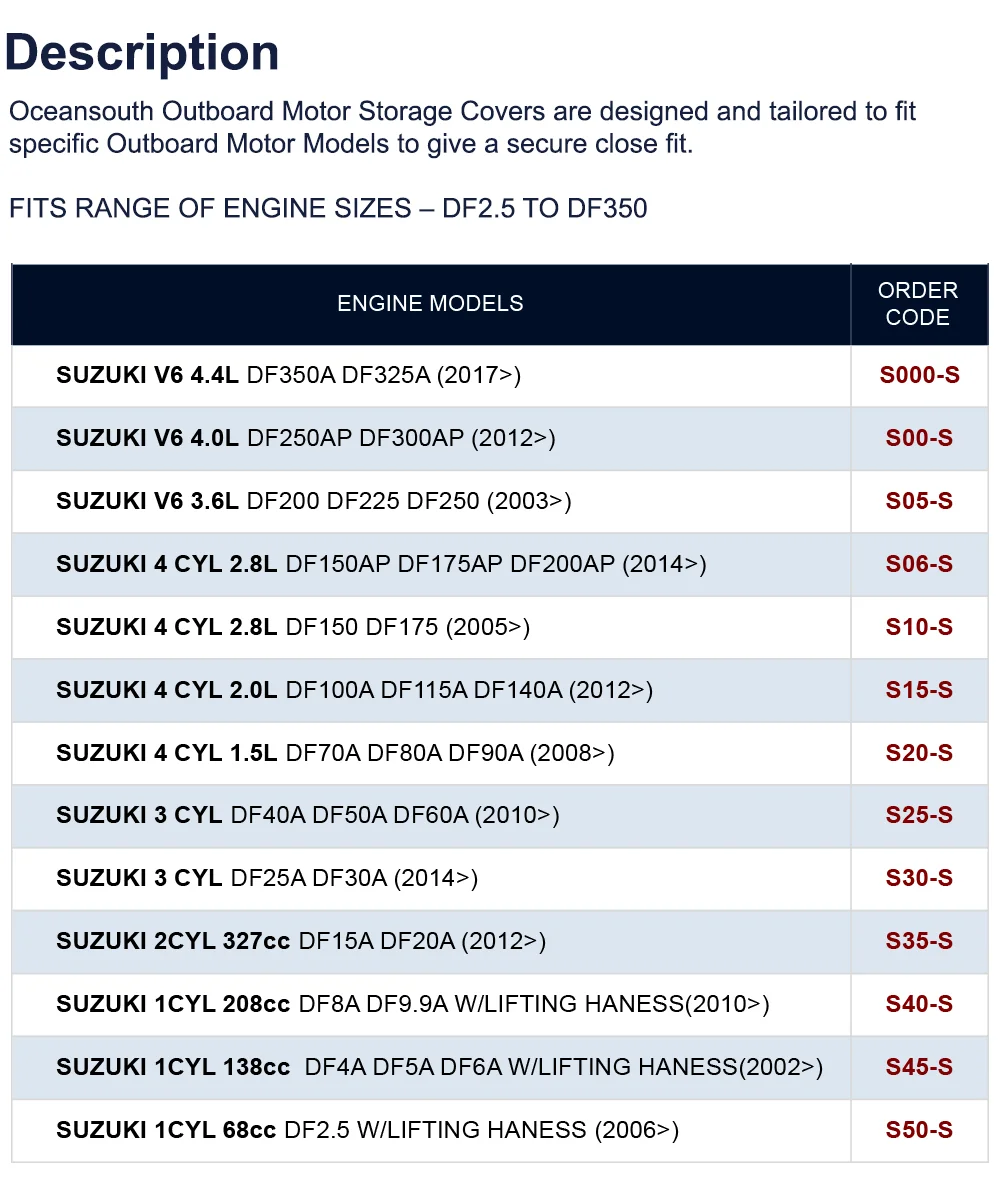Choose the S15-S order code
Screen dimensions: 1000x1200
(919, 690)
